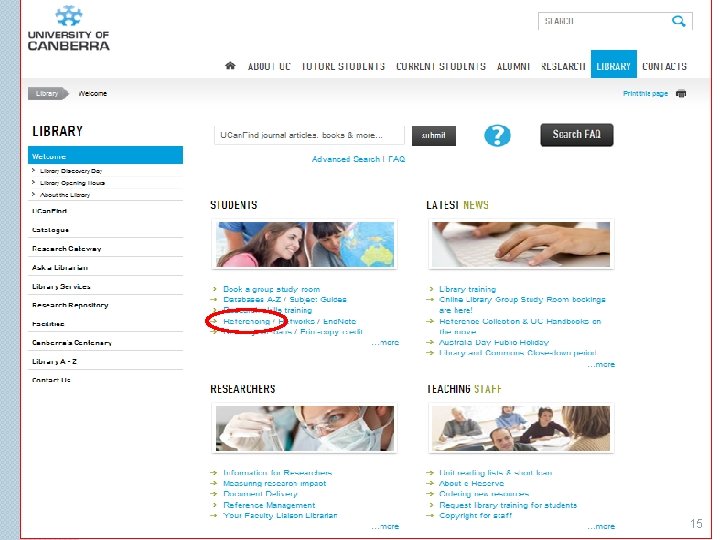Image resolution: width=720 pixels, height=540 pixels.
Task: Click the magnifier search icon
Action: point(678,21)
